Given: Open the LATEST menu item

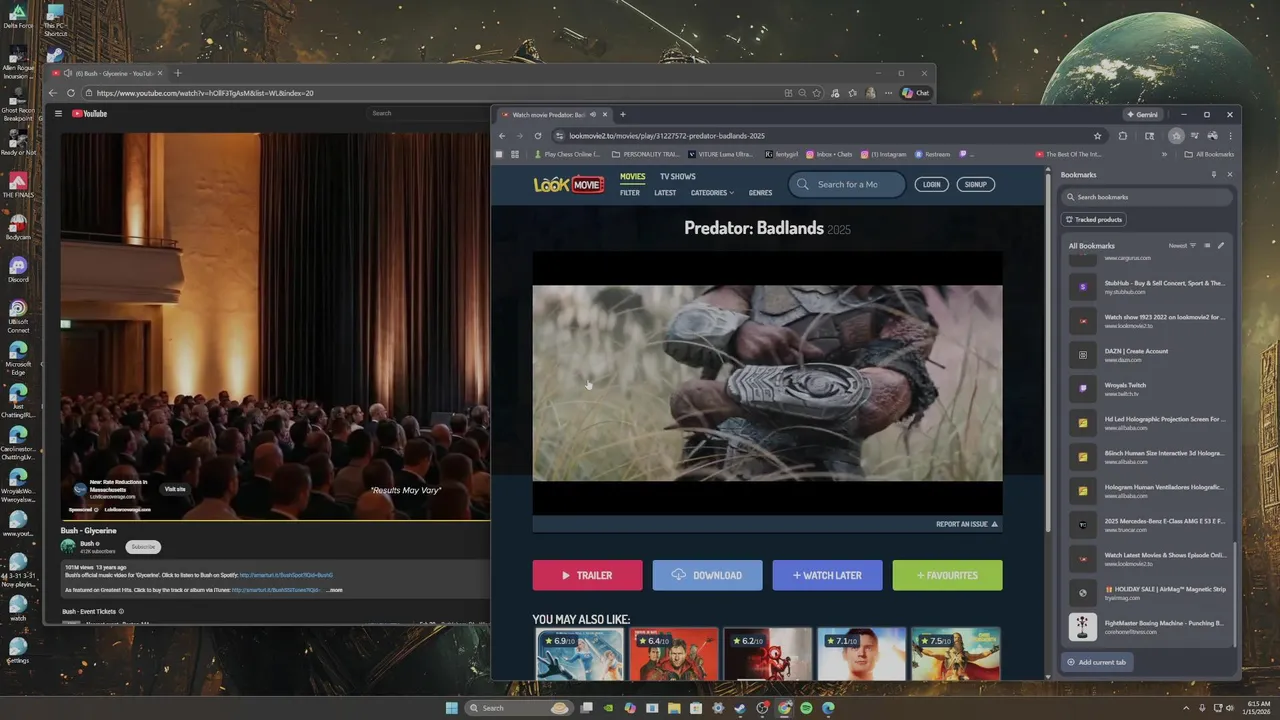Looking at the screenshot, I should [665, 193].
